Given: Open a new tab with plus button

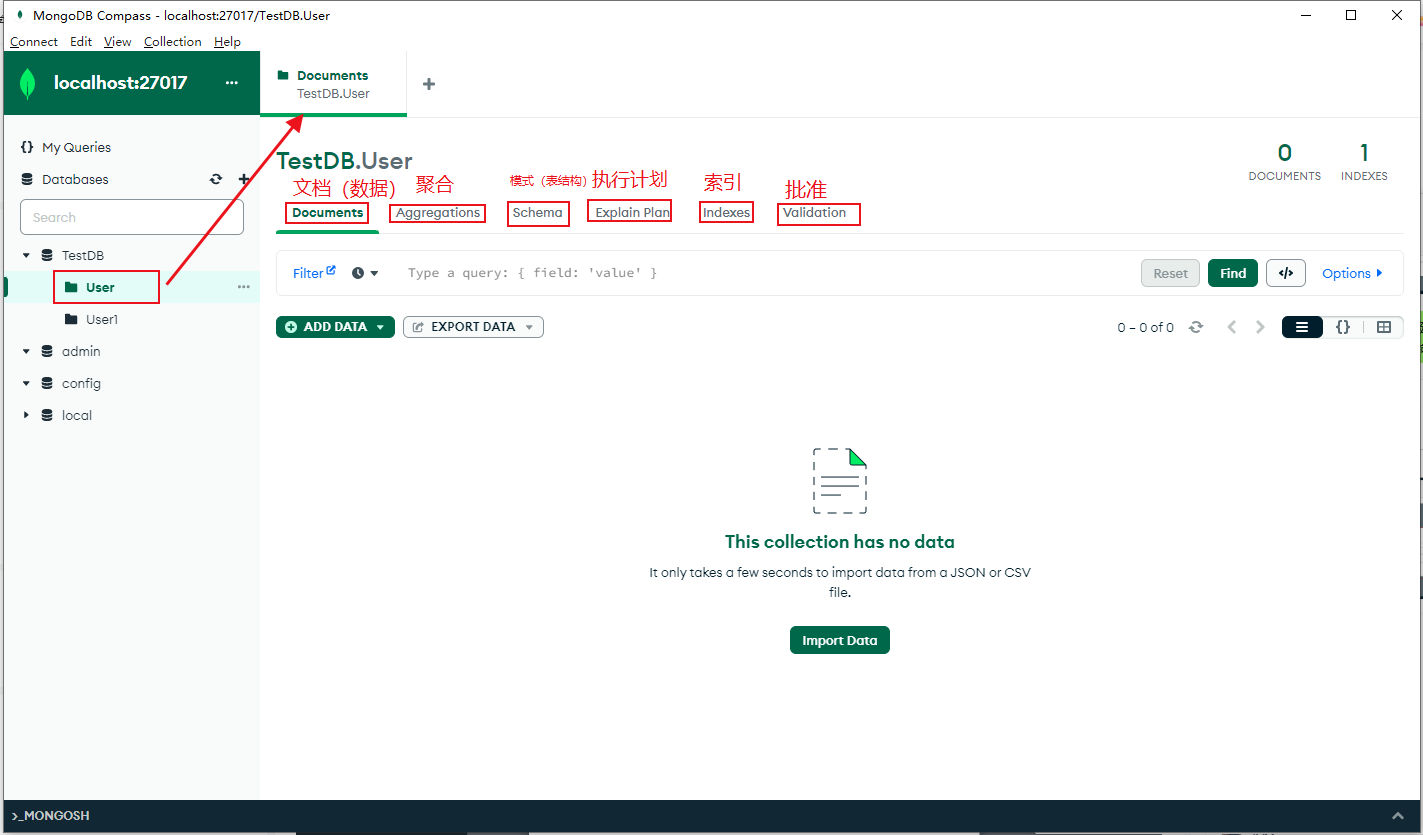Looking at the screenshot, I should (x=429, y=84).
